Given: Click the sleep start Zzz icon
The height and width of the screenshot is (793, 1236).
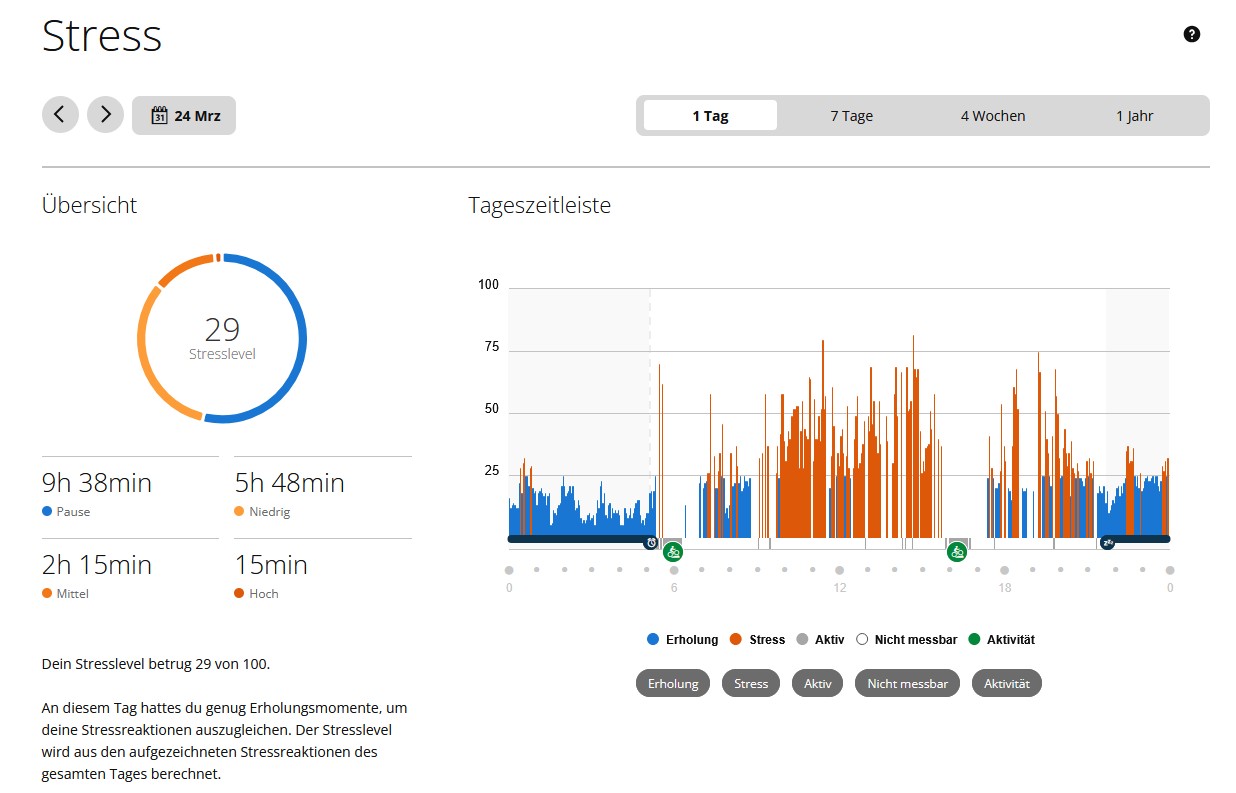Looking at the screenshot, I should [1107, 543].
